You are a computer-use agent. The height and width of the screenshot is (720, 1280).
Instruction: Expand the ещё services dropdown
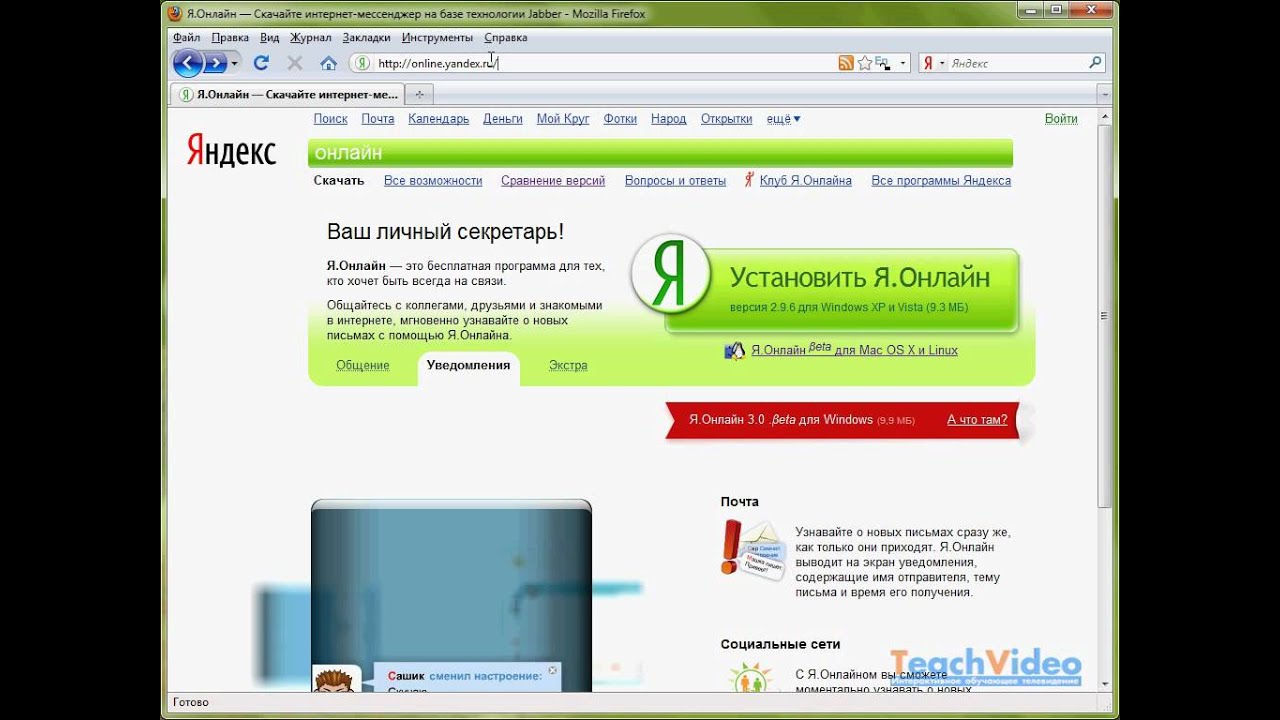[783, 118]
